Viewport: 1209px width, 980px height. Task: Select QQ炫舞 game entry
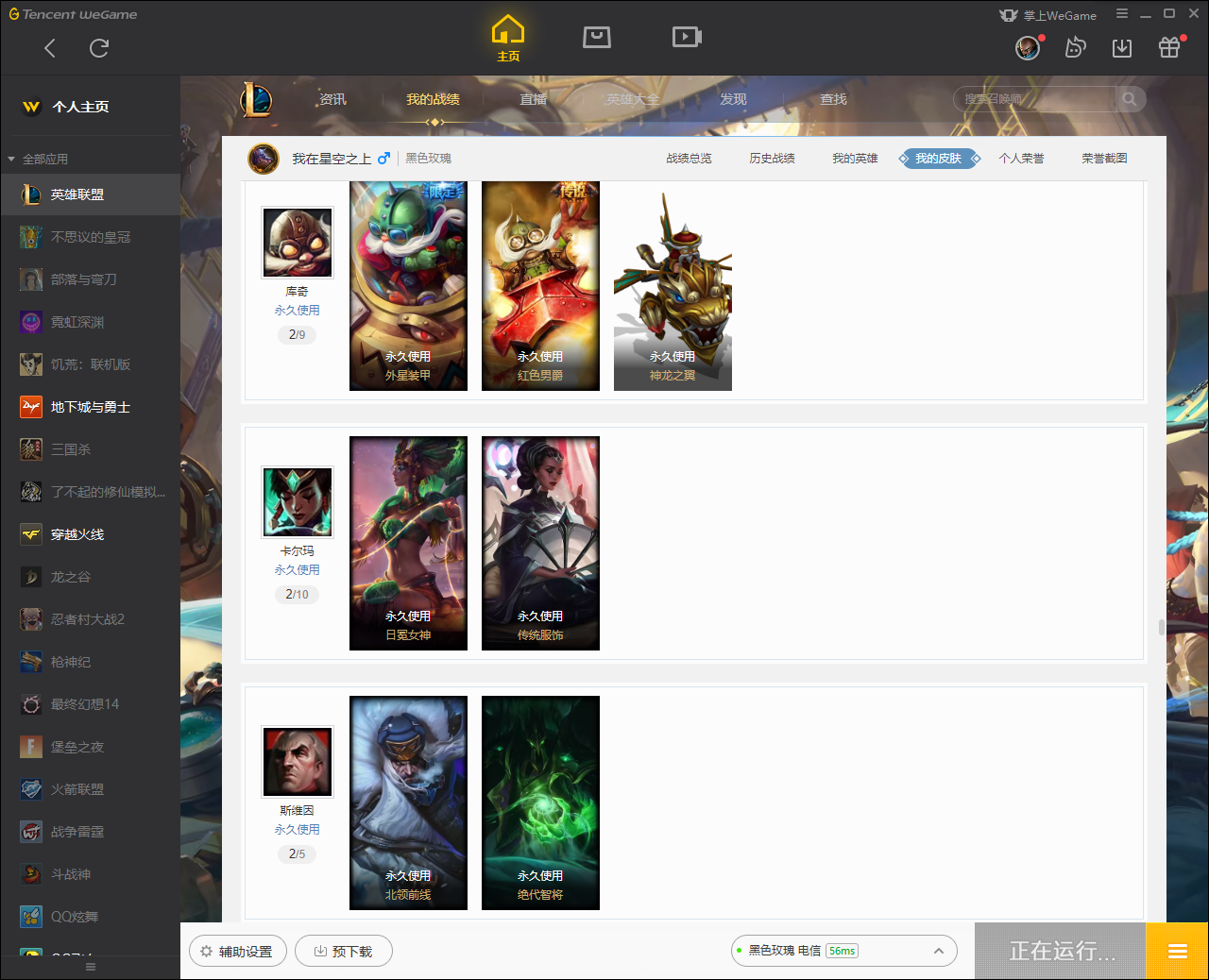coord(90,917)
